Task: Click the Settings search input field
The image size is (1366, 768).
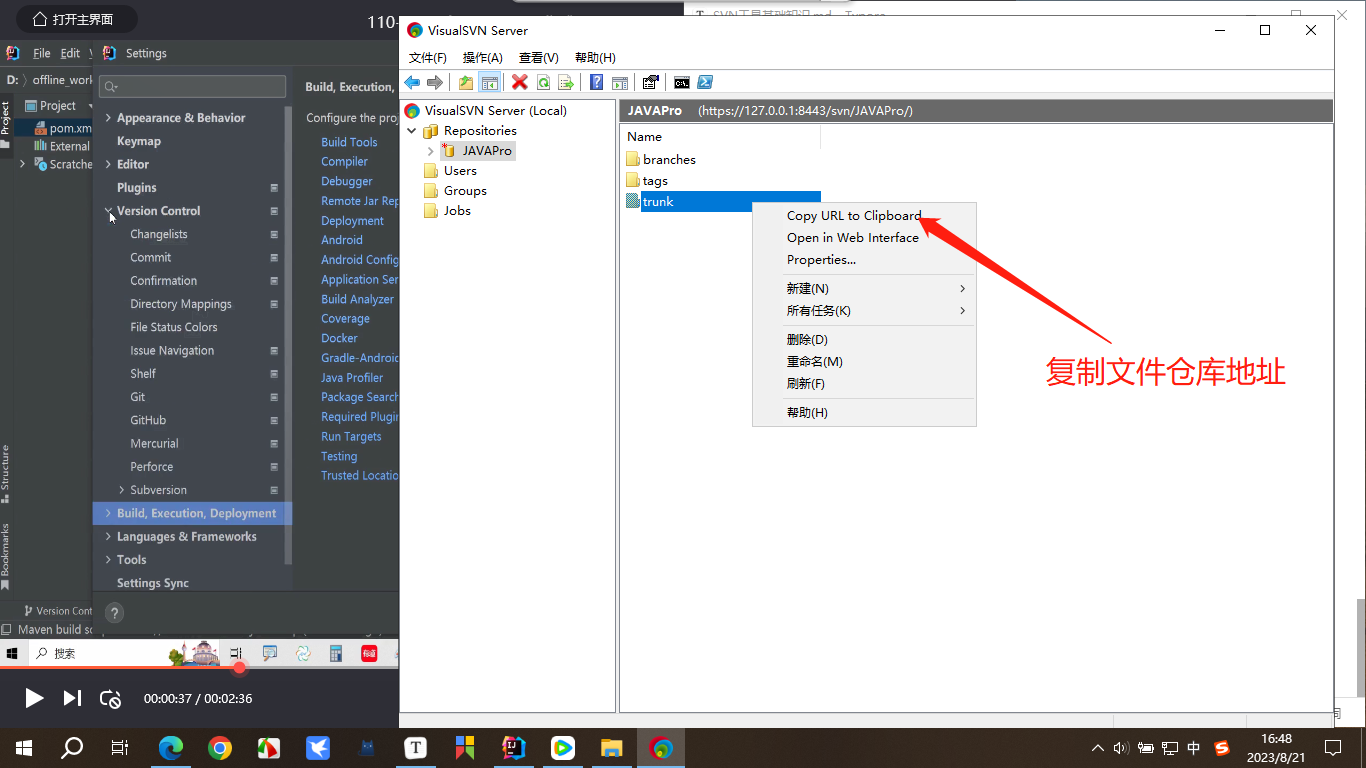Action: (x=193, y=87)
